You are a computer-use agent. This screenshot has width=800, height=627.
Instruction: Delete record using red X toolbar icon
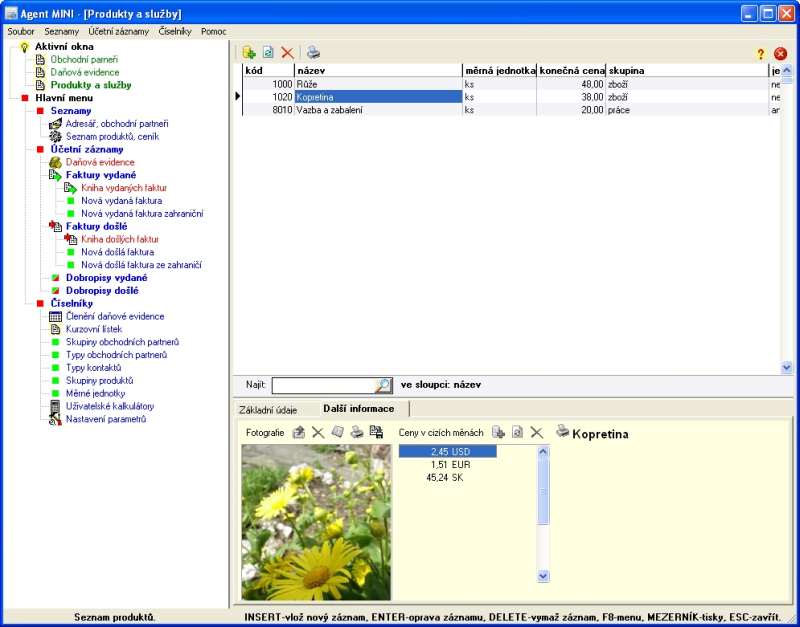point(288,52)
